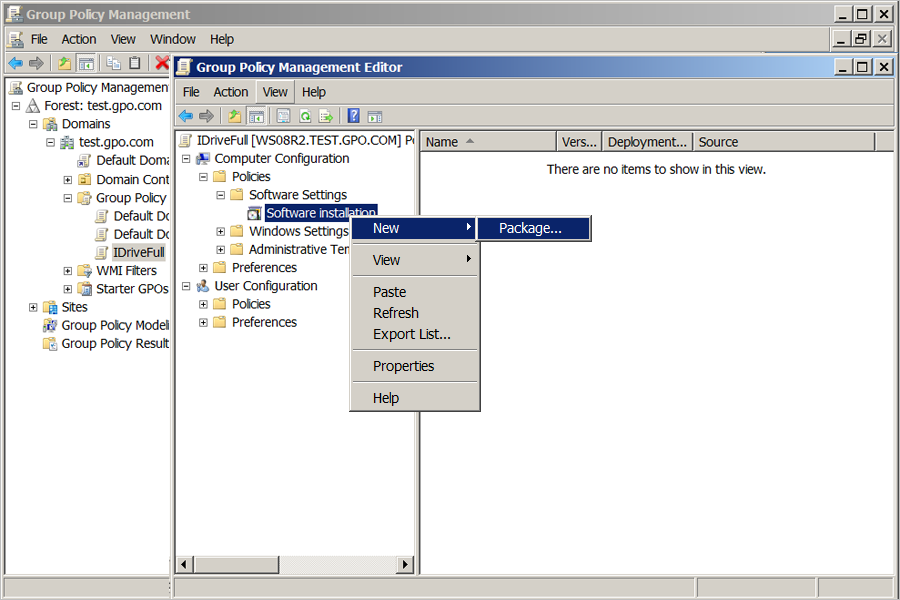This screenshot has width=900, height=600.
Task: Click Paste clipboard icon in Group Policy Management toolbar
Action: tap(135, 63)
